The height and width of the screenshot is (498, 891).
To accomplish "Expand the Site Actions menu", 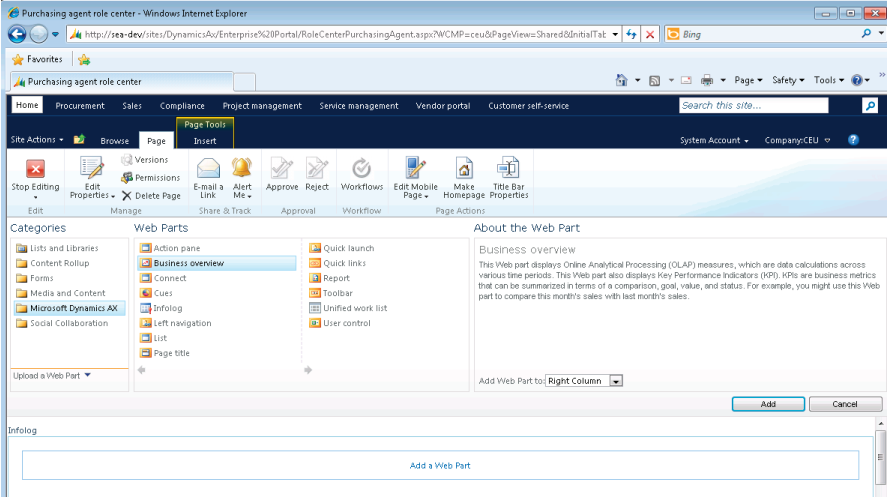I will 37,139.
